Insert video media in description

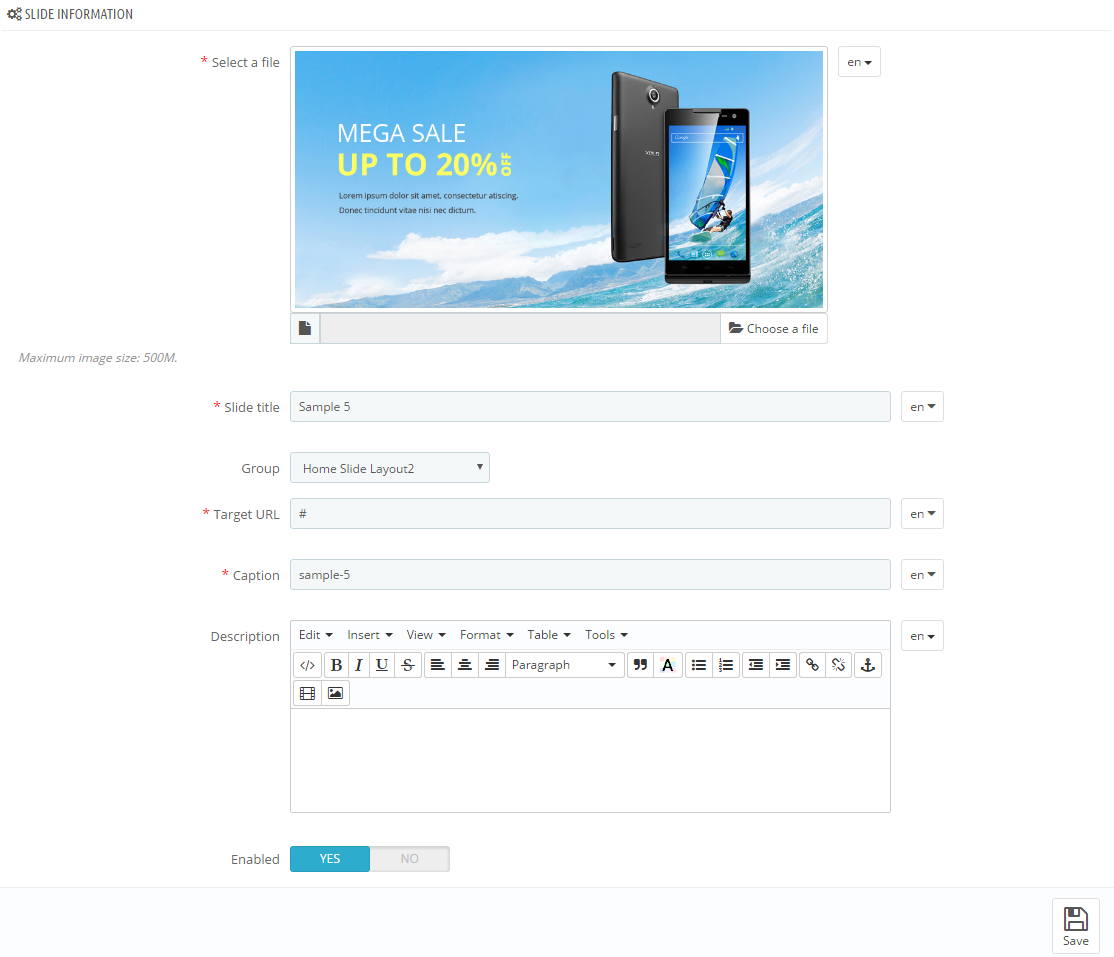(308, 693)
